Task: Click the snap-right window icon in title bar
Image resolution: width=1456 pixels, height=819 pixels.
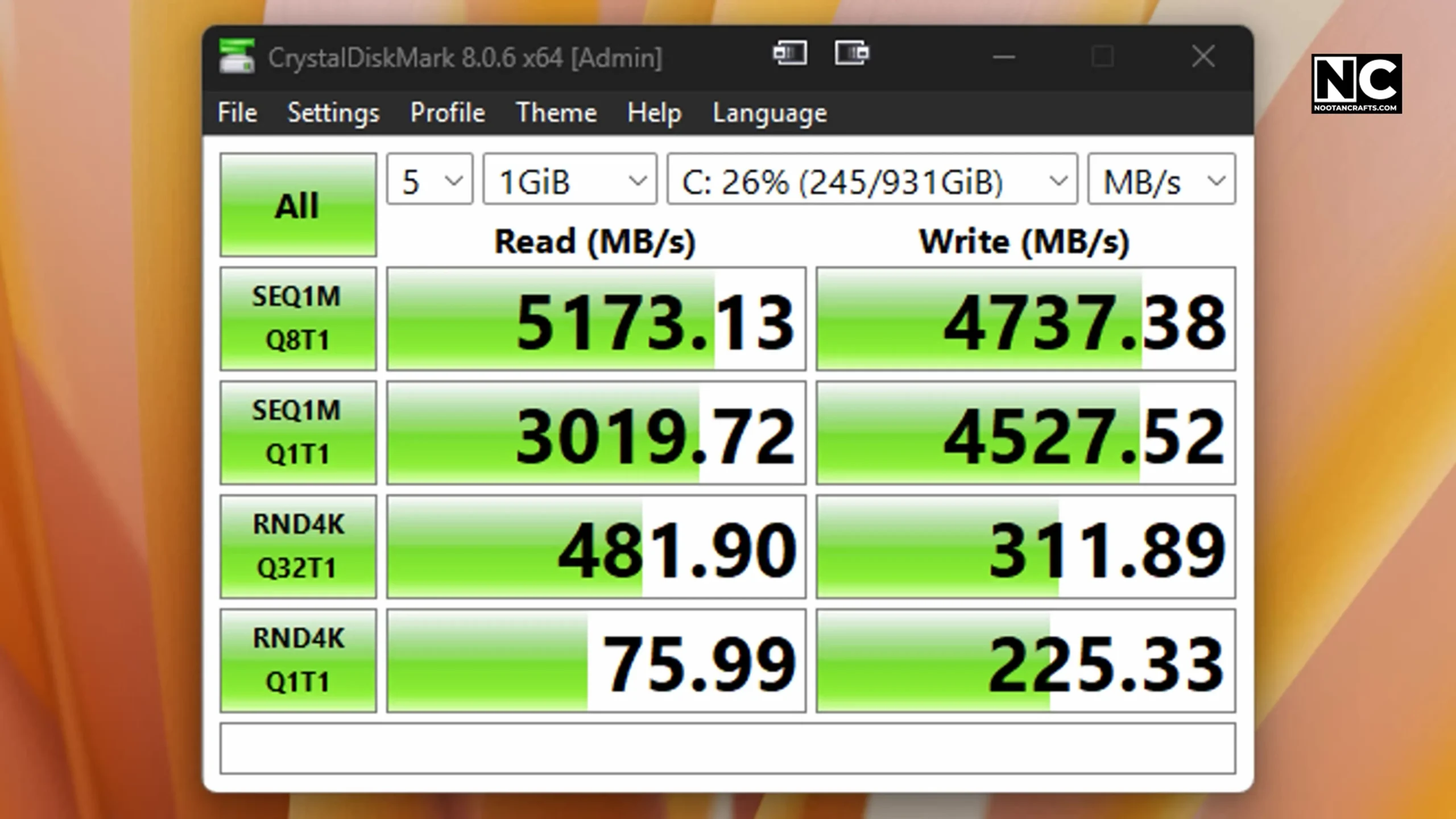Action: pos(851,53)
